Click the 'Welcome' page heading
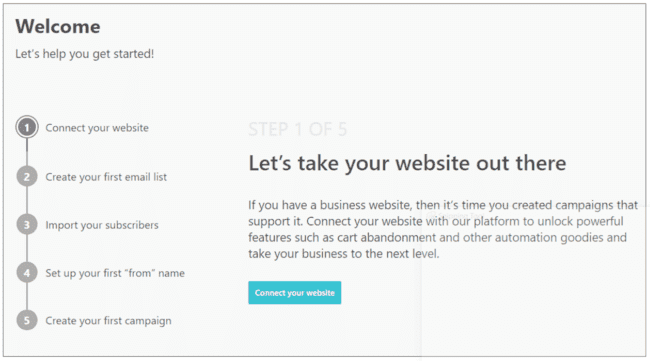Image resolution: width=650 pixels, height=361 pixels. click(58, 27)
